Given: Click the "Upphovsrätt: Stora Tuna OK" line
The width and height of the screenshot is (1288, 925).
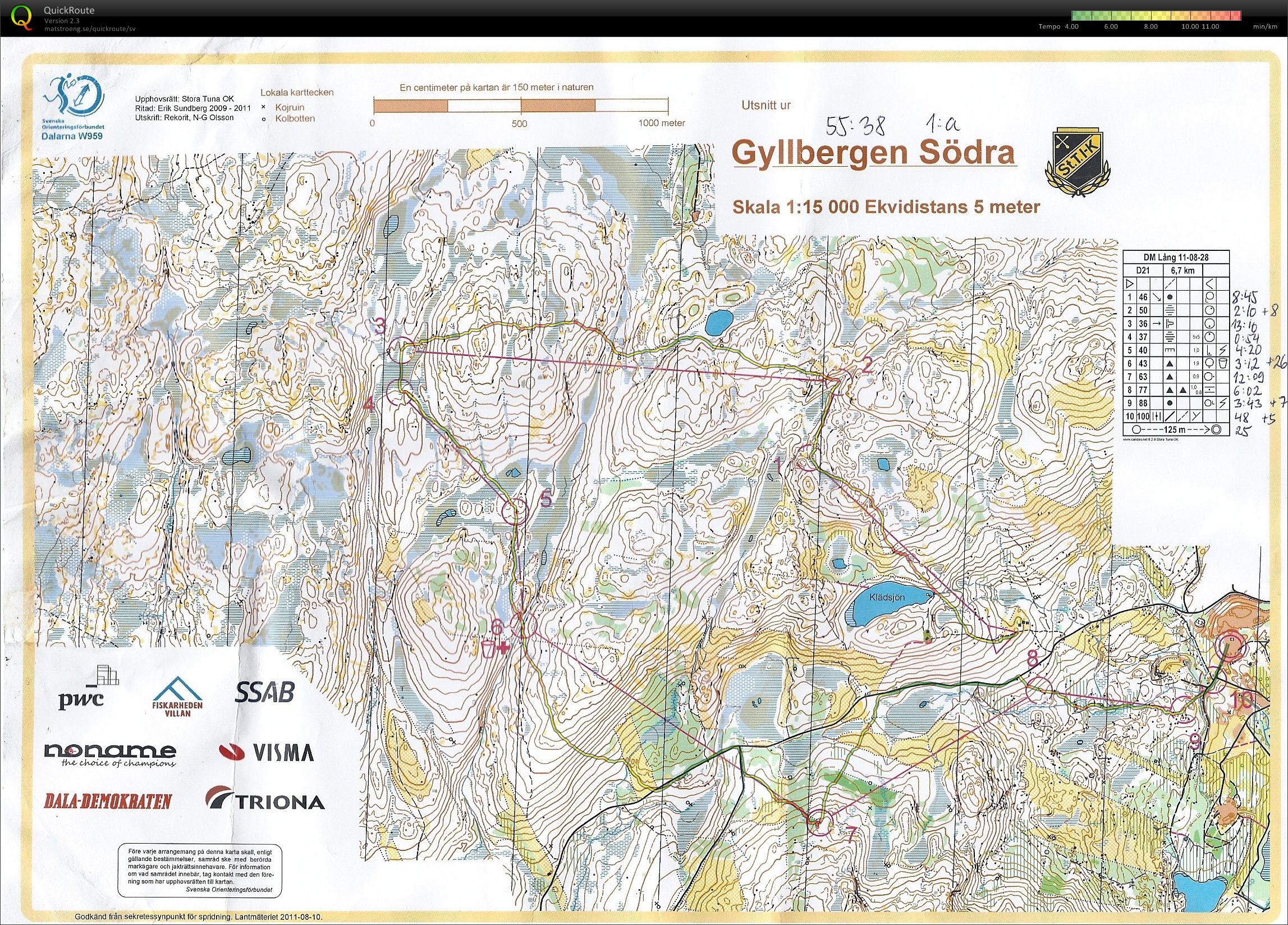Looking at the screenshot, I should tap(184, 99).
